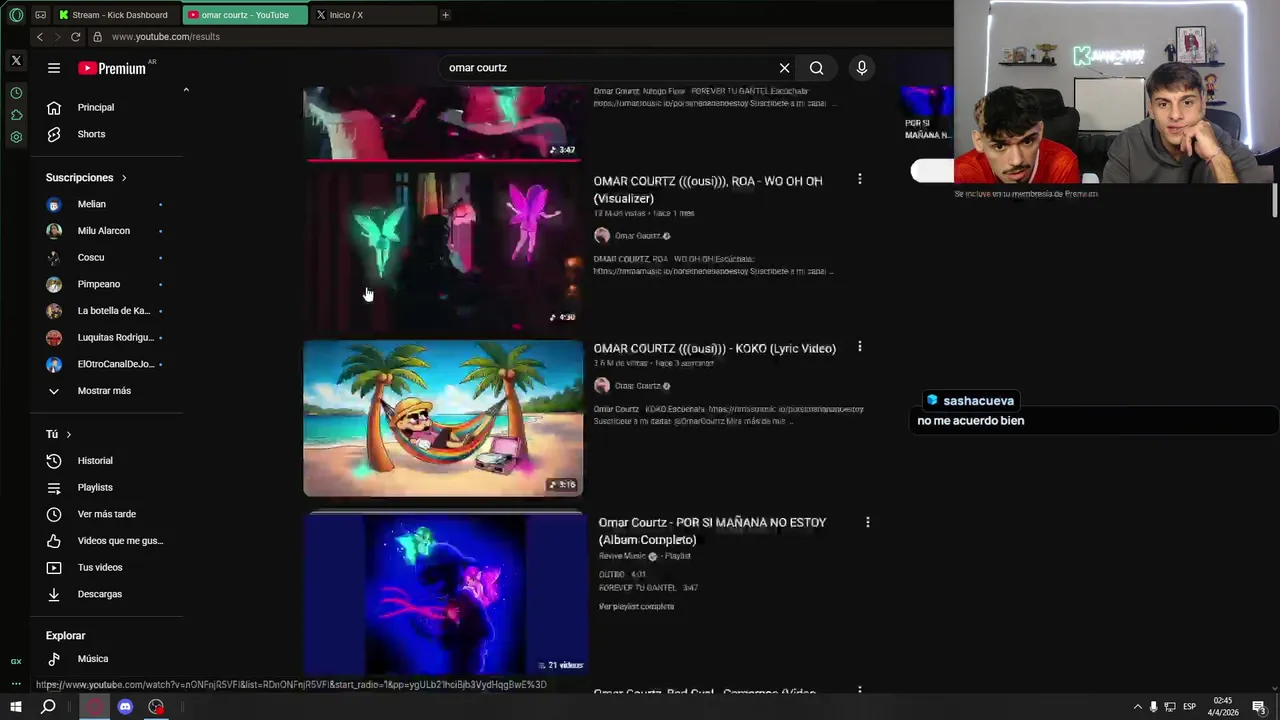Click Ver playlist completa link

(636, 607)
